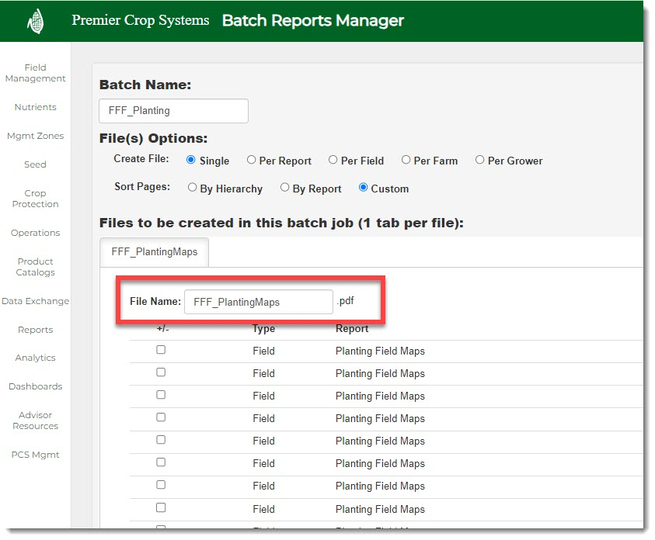Check the sixth Planting Field Maps row
Screen dimensions: 655x540
pyautogui.click(x=161, y=462)
